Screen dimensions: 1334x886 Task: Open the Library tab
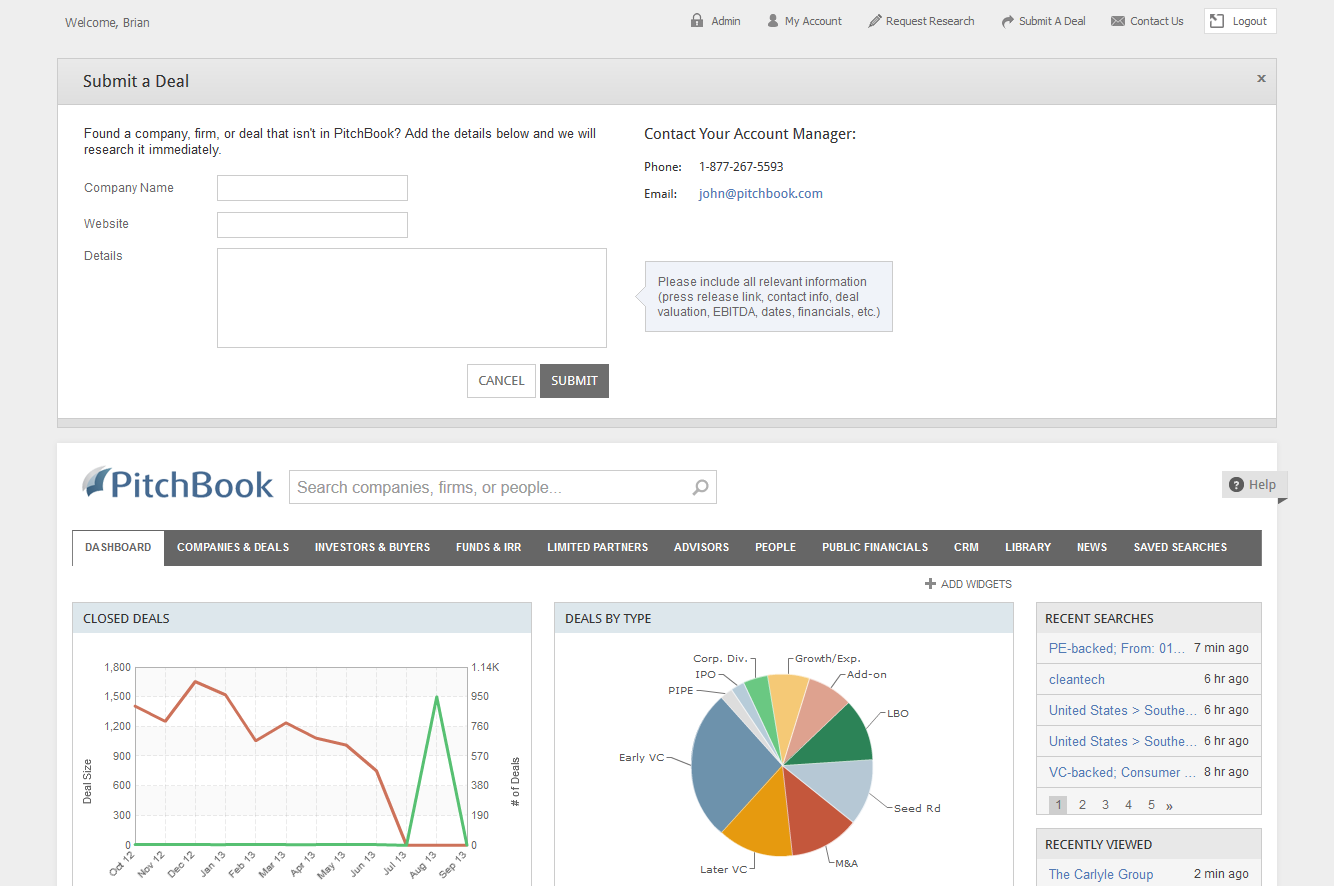[1028, 548]
